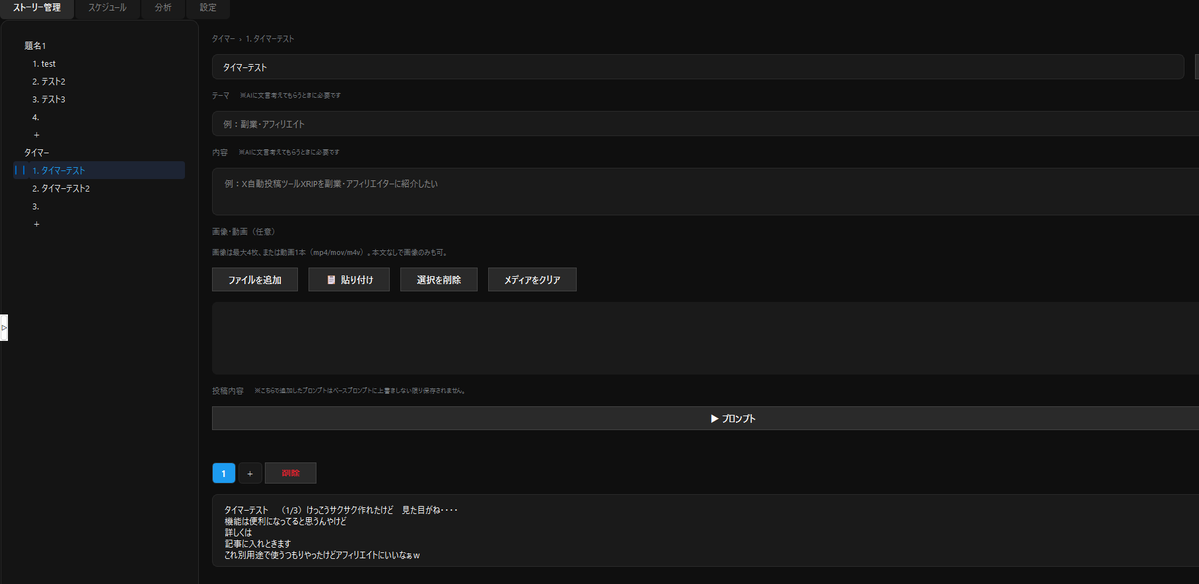The height and width of the screenshot is (584, 1199).
Task: Select the 題名1 group in the tree
Action: (x=35, y=46)
